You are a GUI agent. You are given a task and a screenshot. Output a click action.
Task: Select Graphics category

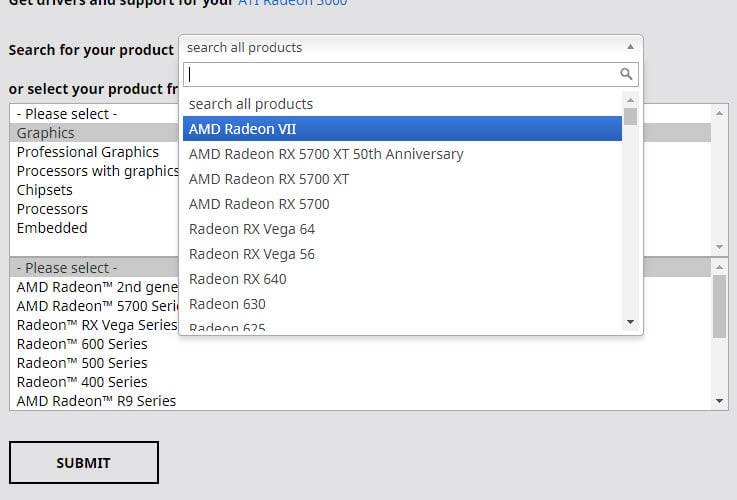pyautogui.click(x=96, y=133)
